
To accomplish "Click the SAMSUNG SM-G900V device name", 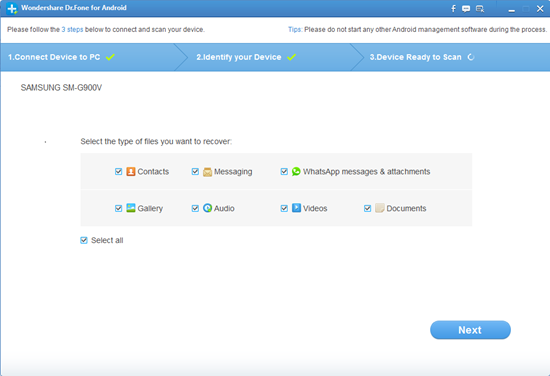I will tap(61, 88).
